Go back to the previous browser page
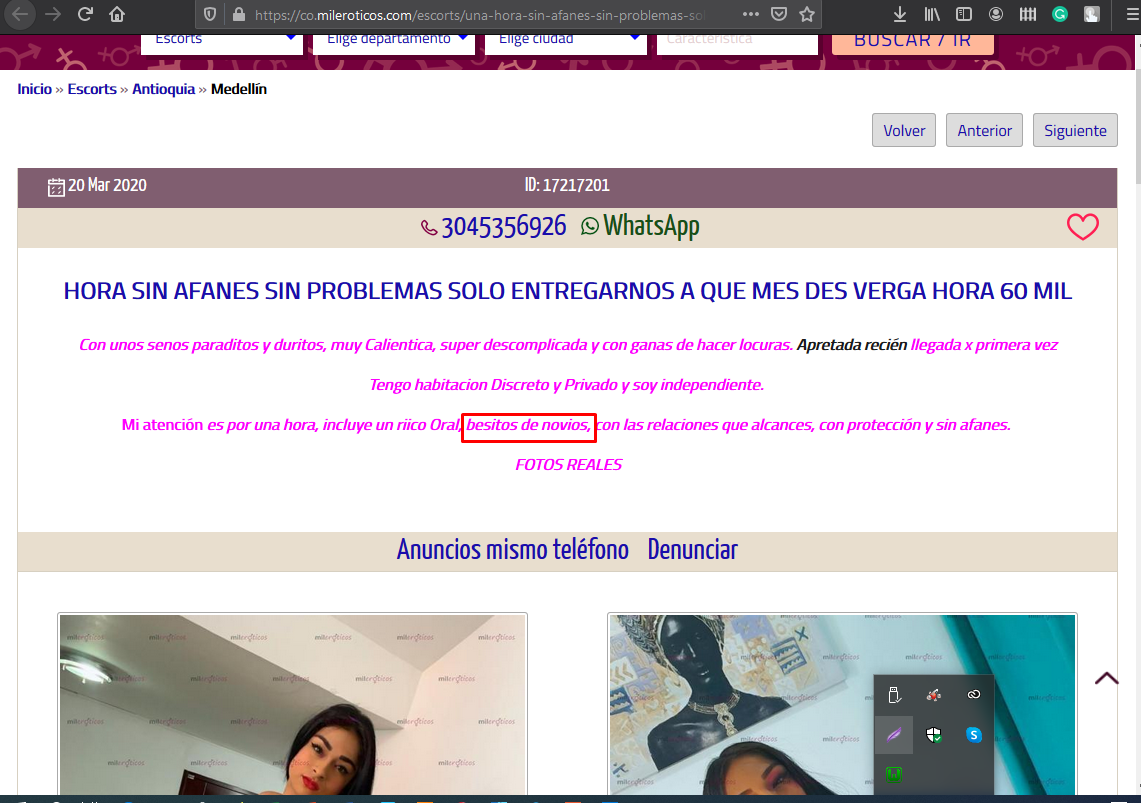 point(20,14)
